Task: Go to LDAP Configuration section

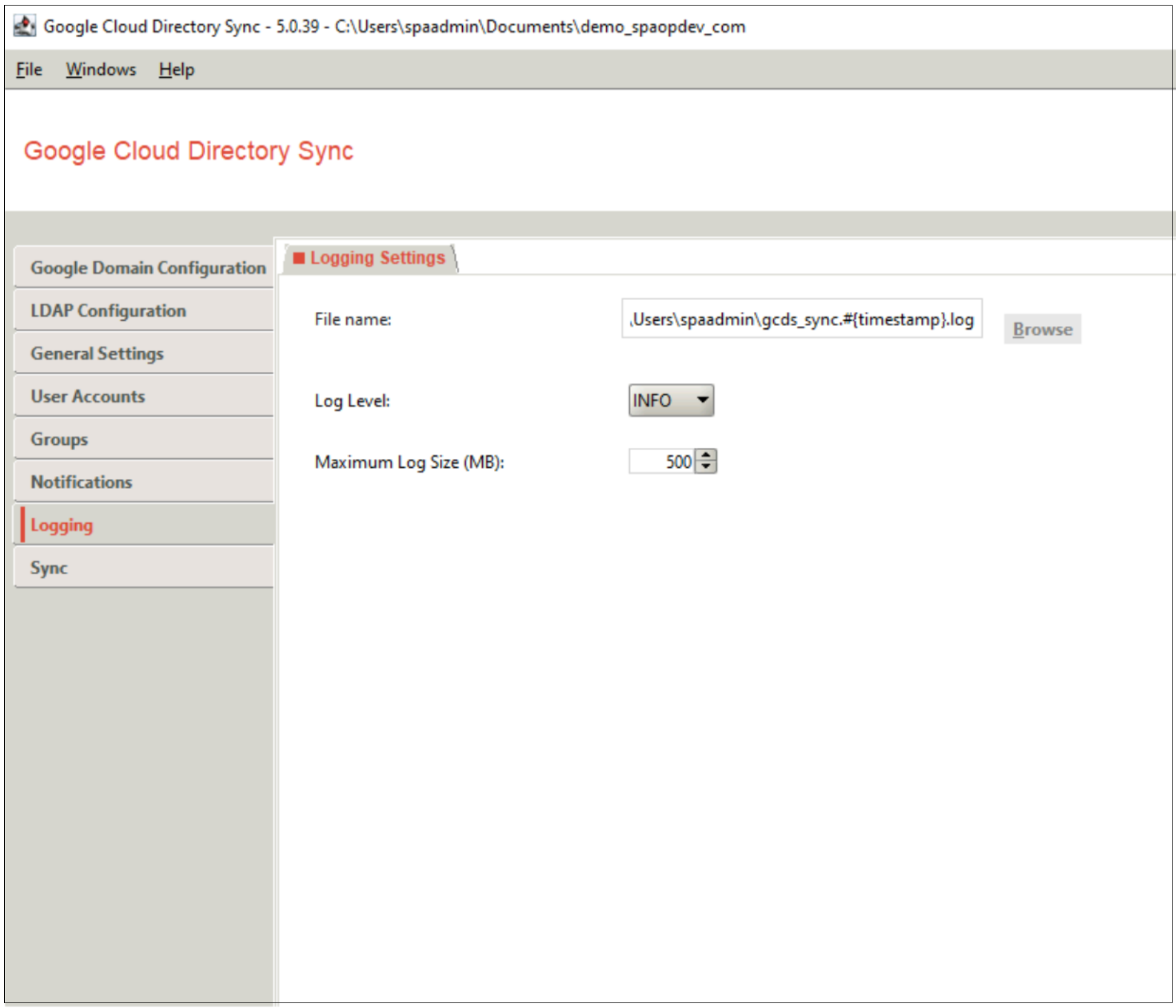Action: 108,310
